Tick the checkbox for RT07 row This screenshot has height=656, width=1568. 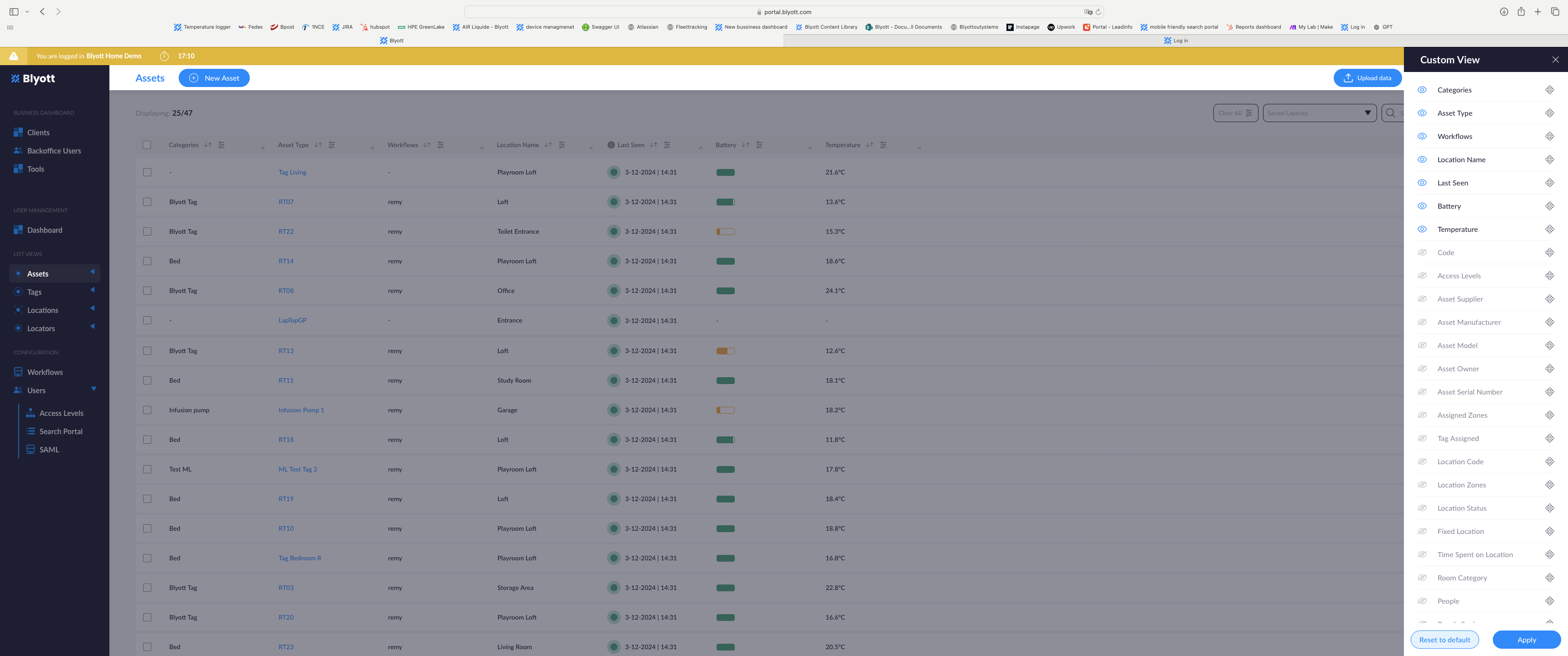(x=147, y=202)
